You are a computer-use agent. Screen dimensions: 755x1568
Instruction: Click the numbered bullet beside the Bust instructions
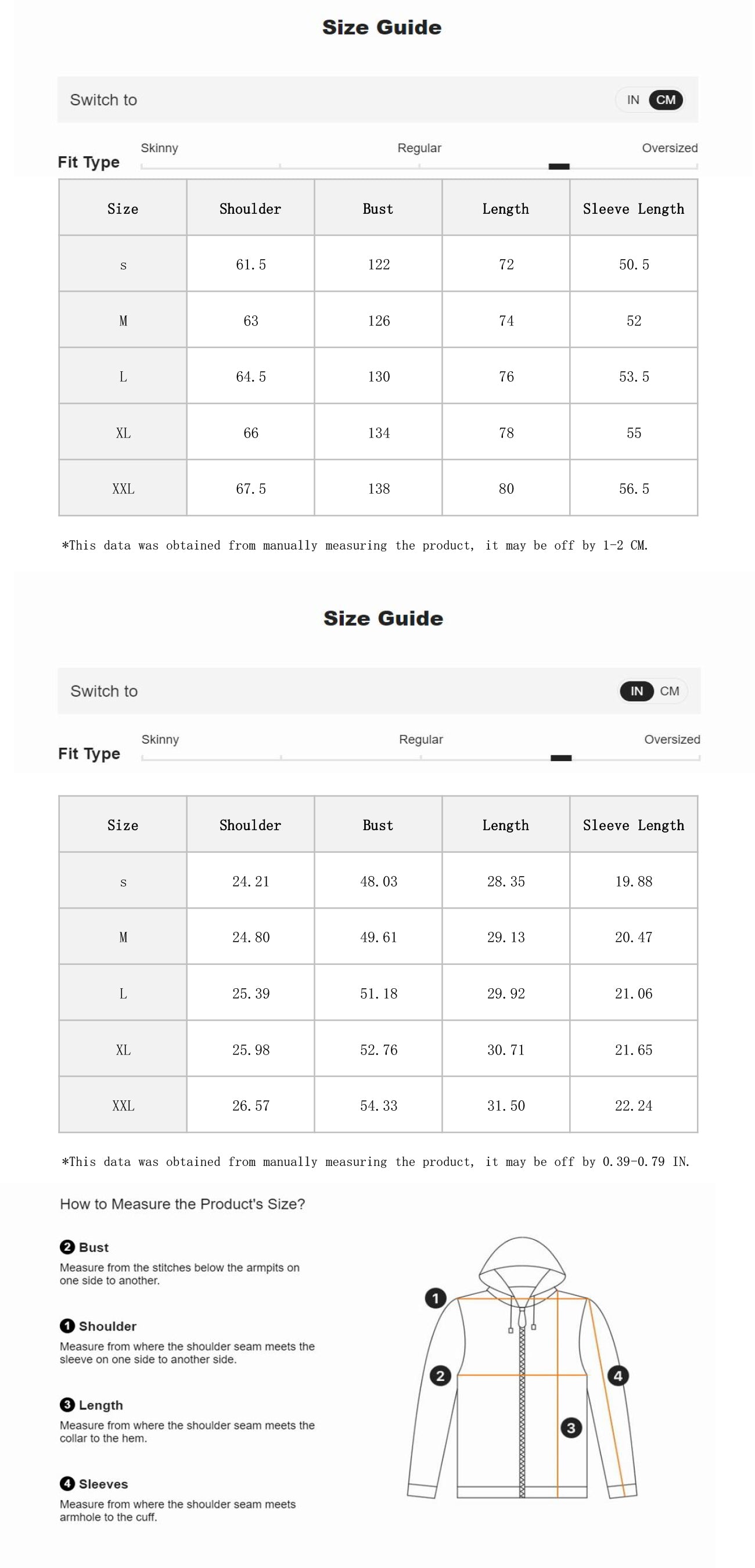pyautogui.click(x=67, y=1247)
